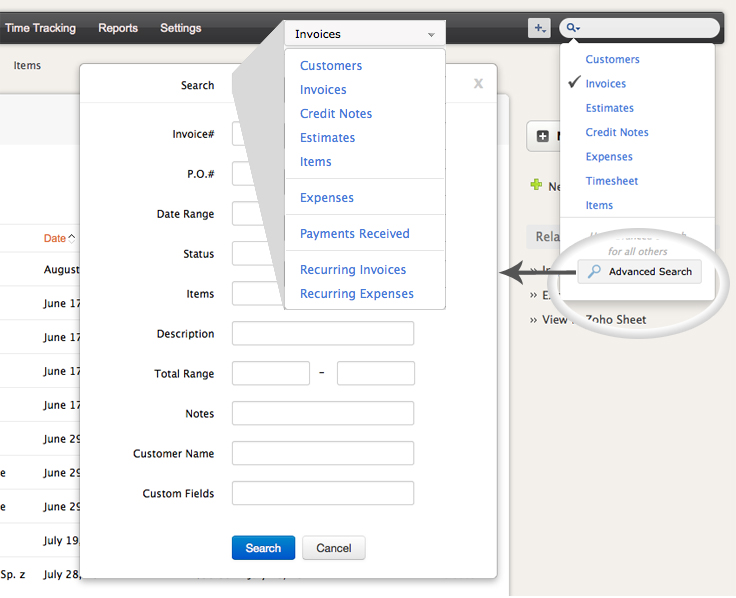Go to the Items sub-tab
736x598 pixels.
[27, 65]
